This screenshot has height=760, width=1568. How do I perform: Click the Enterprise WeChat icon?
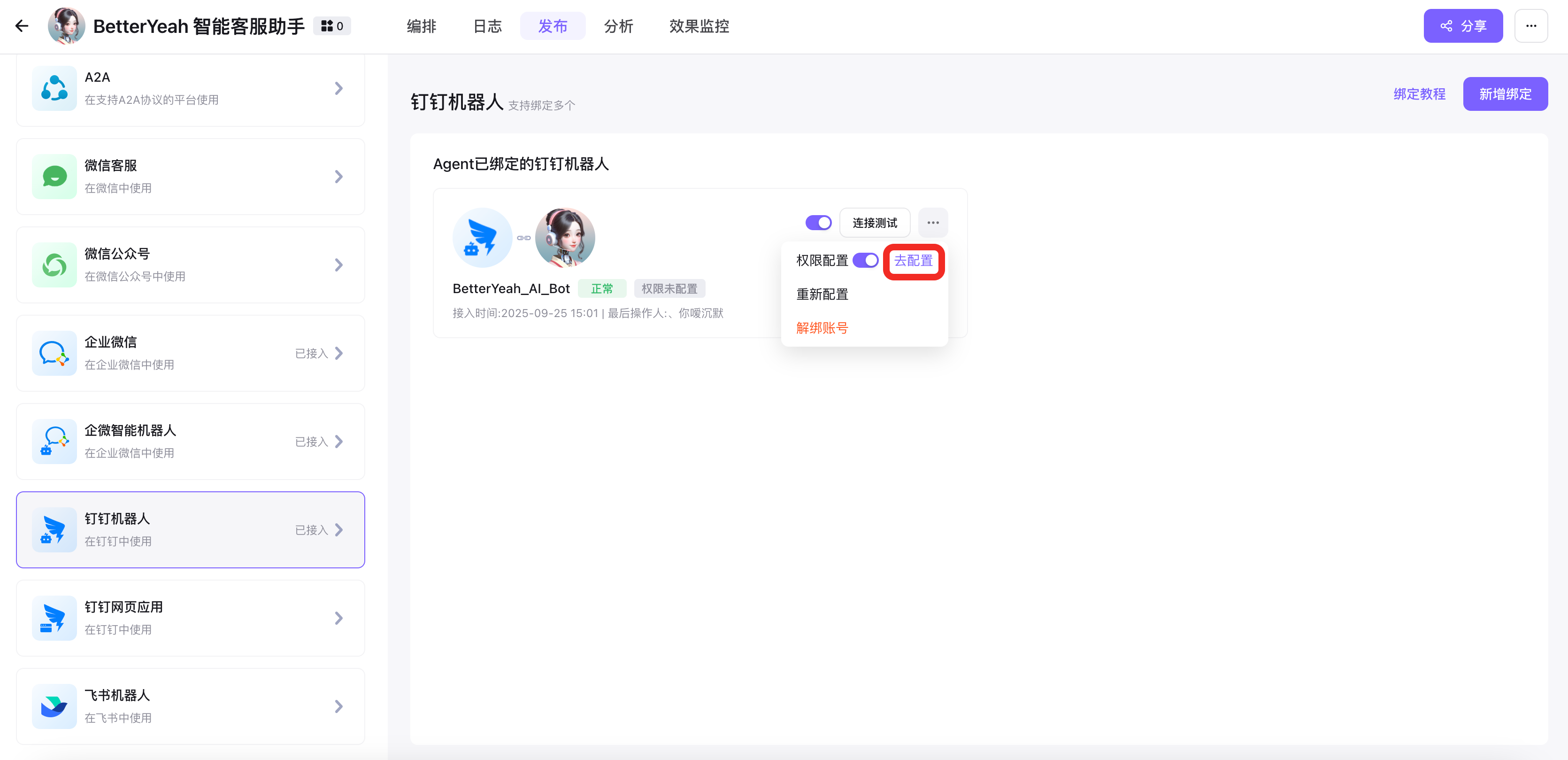[54, 353]
